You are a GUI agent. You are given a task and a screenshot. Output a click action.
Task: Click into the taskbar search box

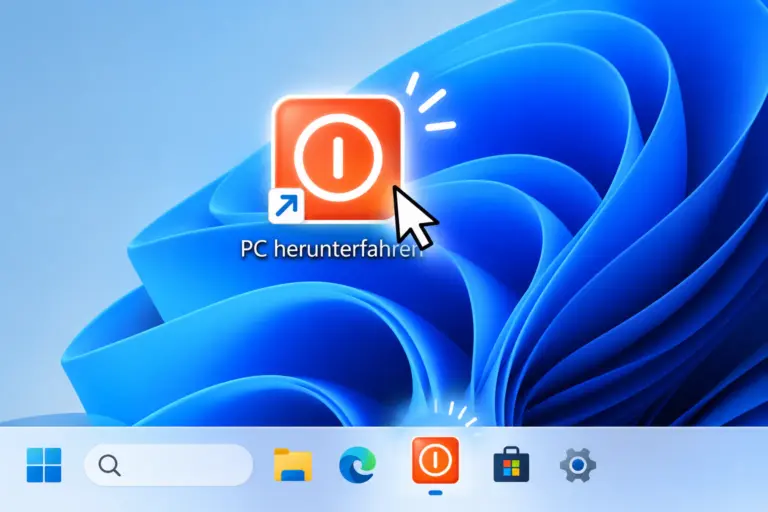pos(169,465)
